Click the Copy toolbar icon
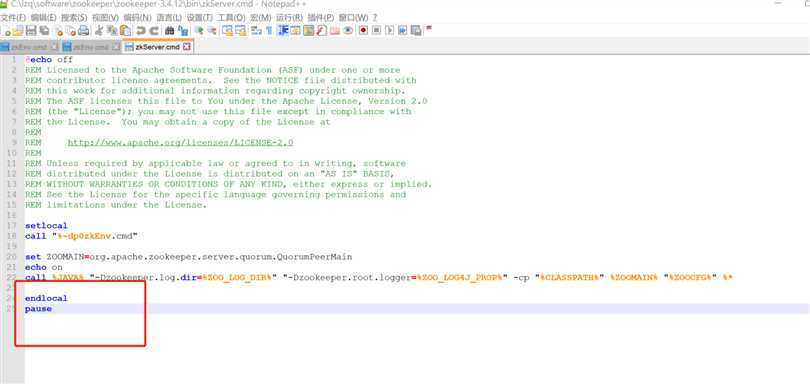The height and width of the screenshot is (384, 810). (x=112, y=30)
